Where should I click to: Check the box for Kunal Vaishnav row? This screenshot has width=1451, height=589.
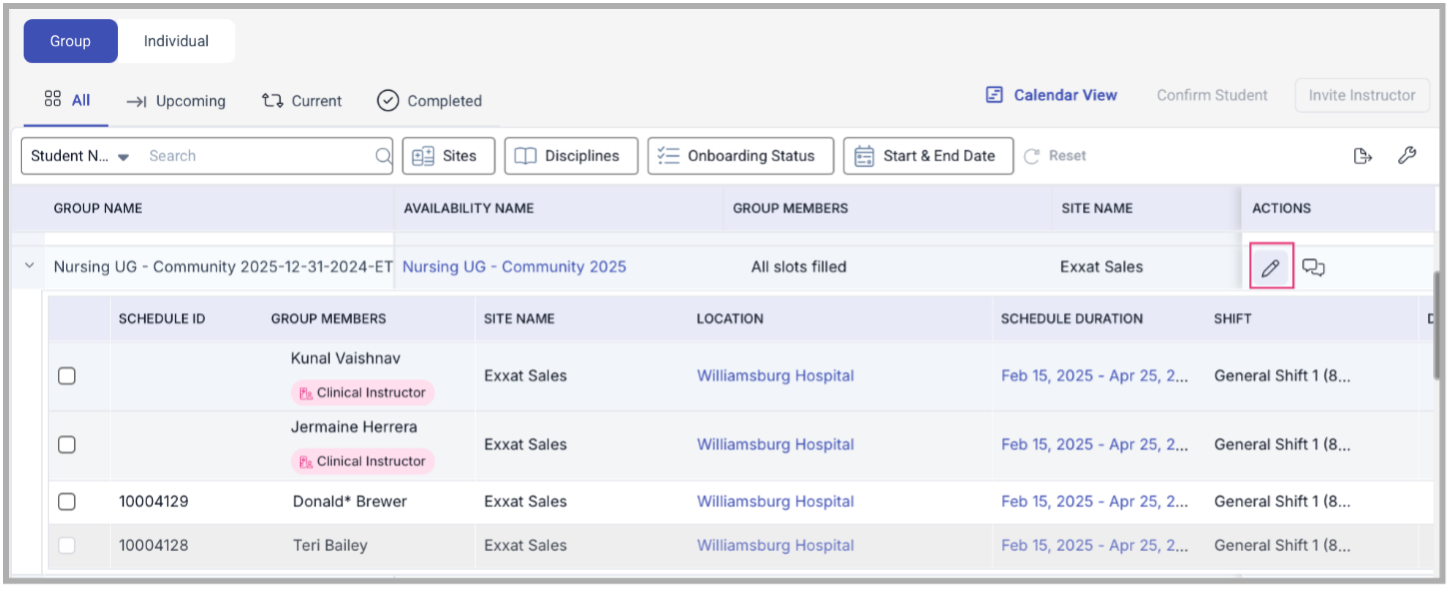pyautogui.click(x=67, y=376)
